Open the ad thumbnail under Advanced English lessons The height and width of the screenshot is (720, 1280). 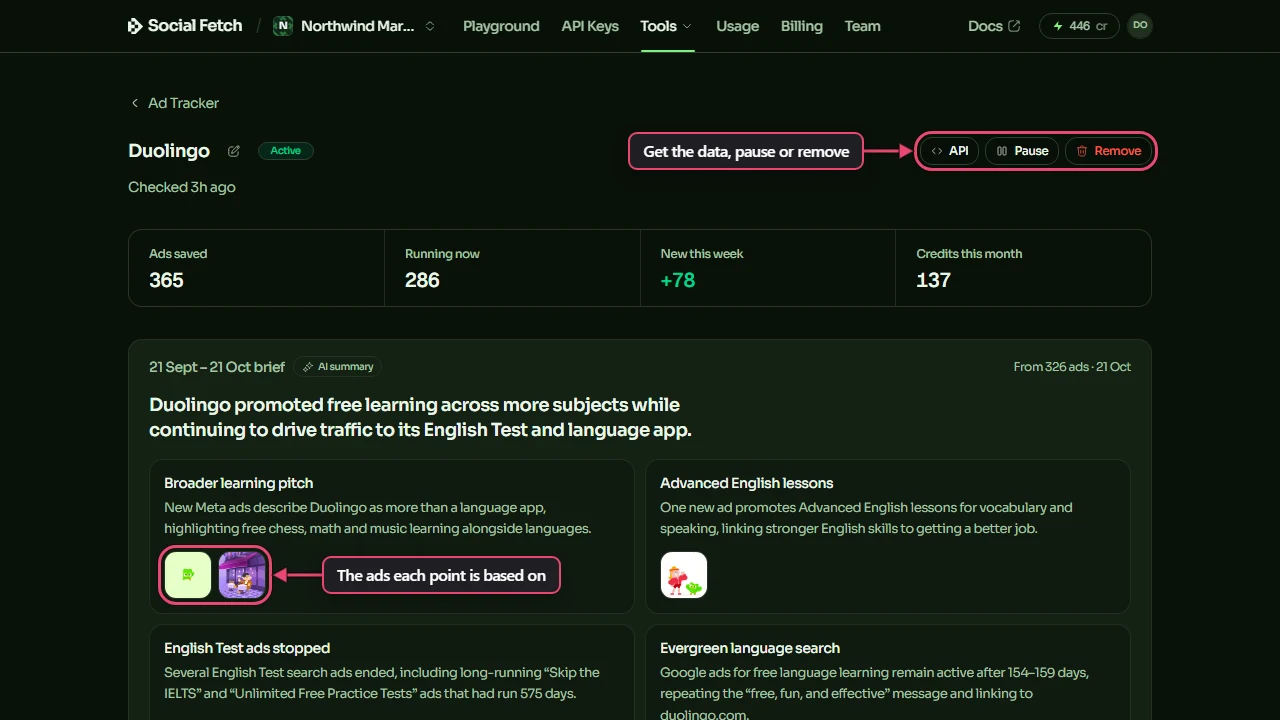[x=684, y=575]
